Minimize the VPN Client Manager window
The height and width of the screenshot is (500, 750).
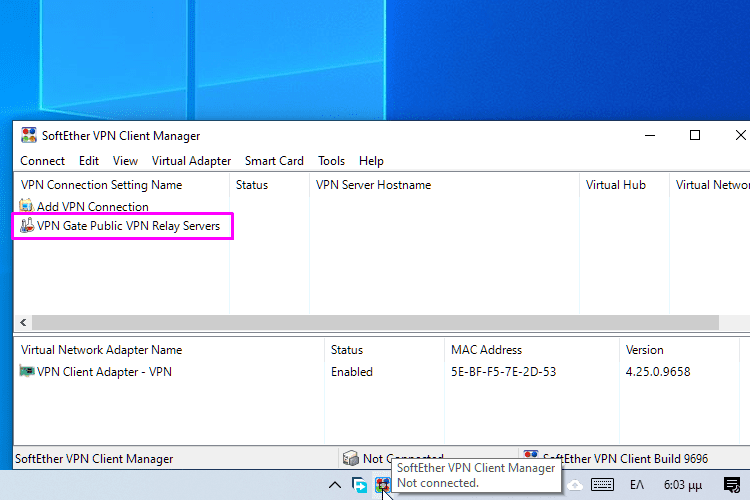[650, 135]
